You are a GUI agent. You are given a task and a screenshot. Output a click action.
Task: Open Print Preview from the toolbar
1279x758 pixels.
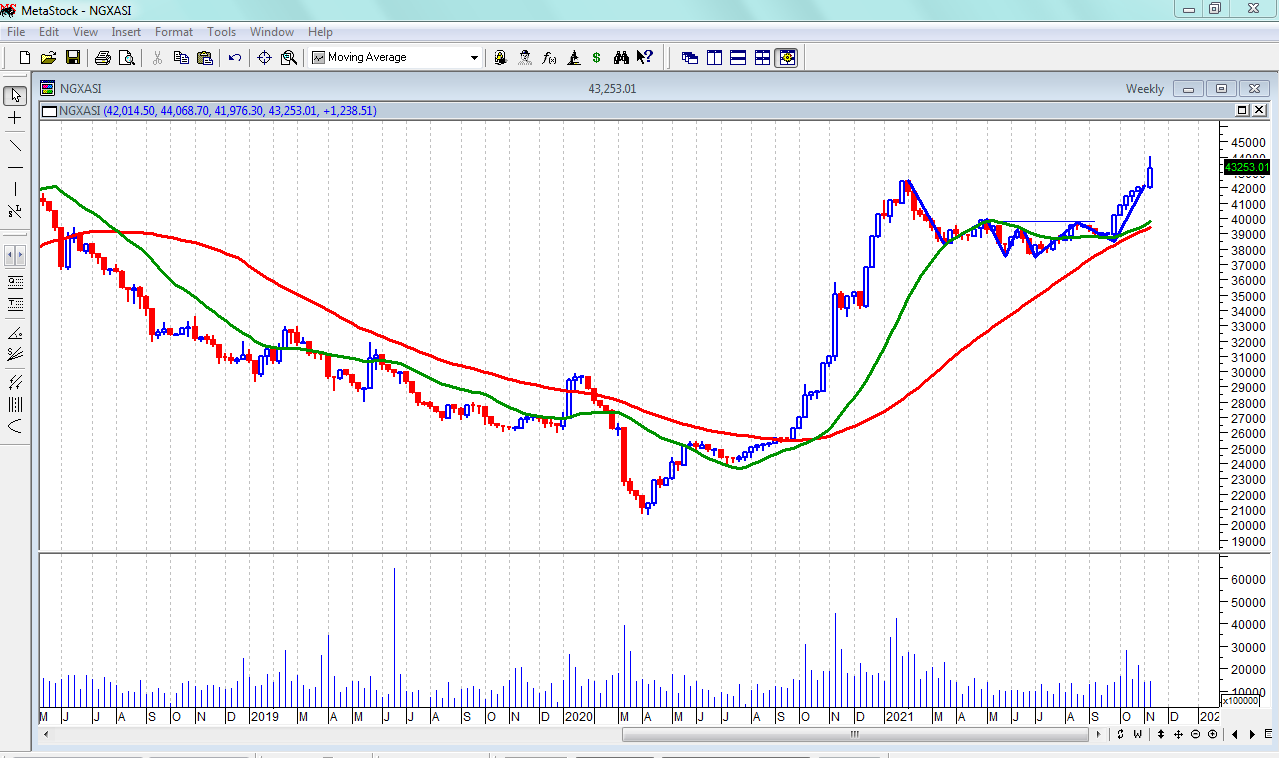tap(126, 58)
